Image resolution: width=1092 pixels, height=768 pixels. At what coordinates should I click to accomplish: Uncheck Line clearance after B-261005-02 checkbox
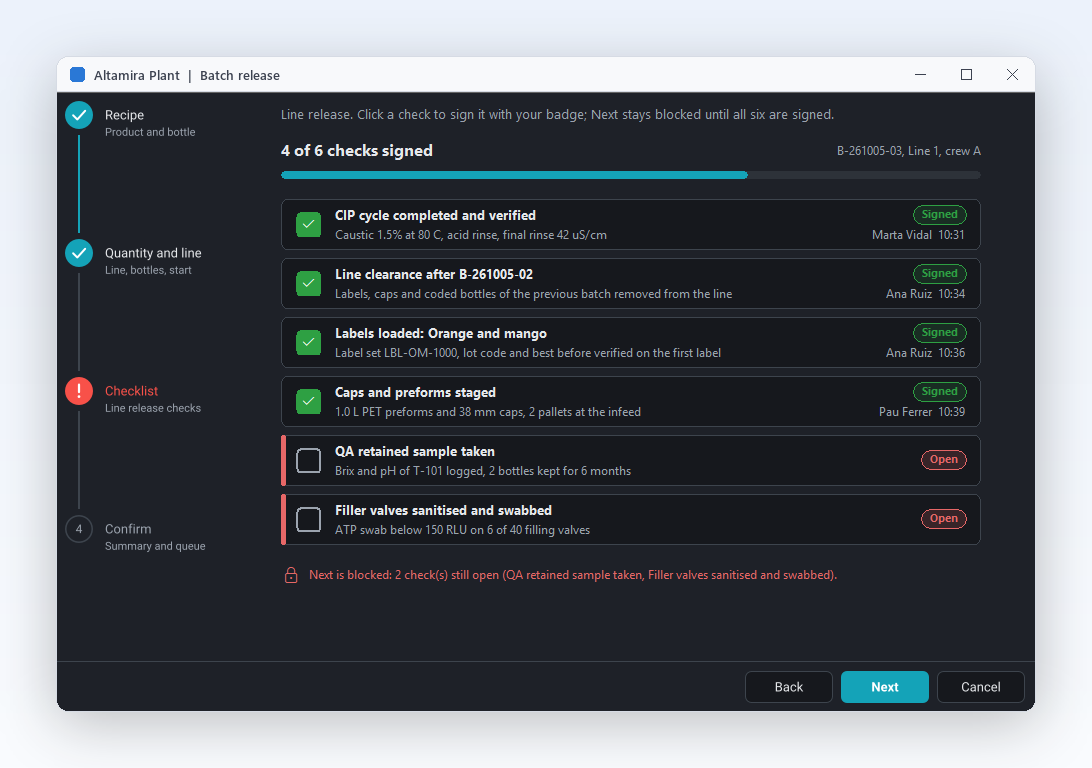pyautogui.click(x=309, y=283)
